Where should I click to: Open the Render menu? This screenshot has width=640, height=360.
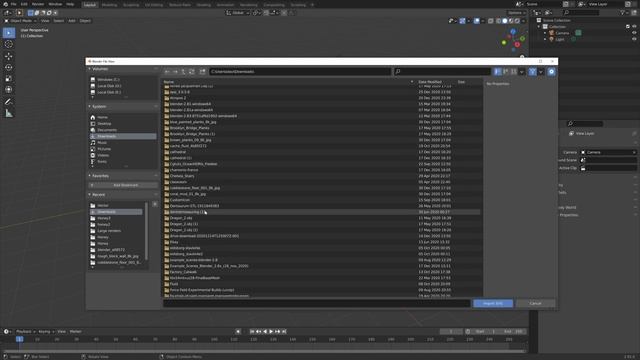click(38, 4)
